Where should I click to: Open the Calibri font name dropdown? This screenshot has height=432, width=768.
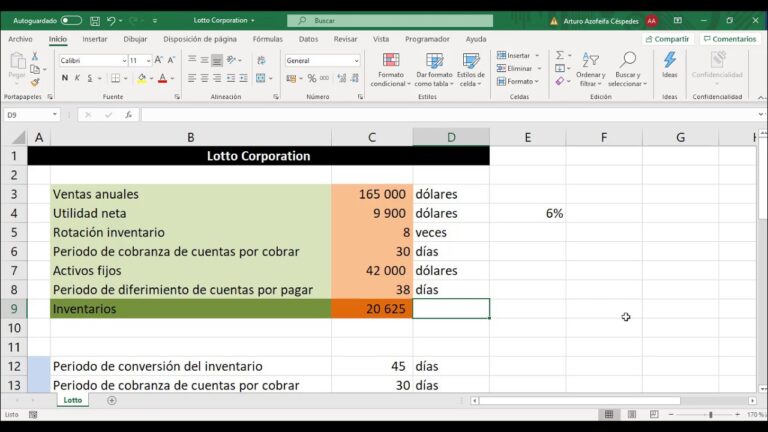coord(124,60)
